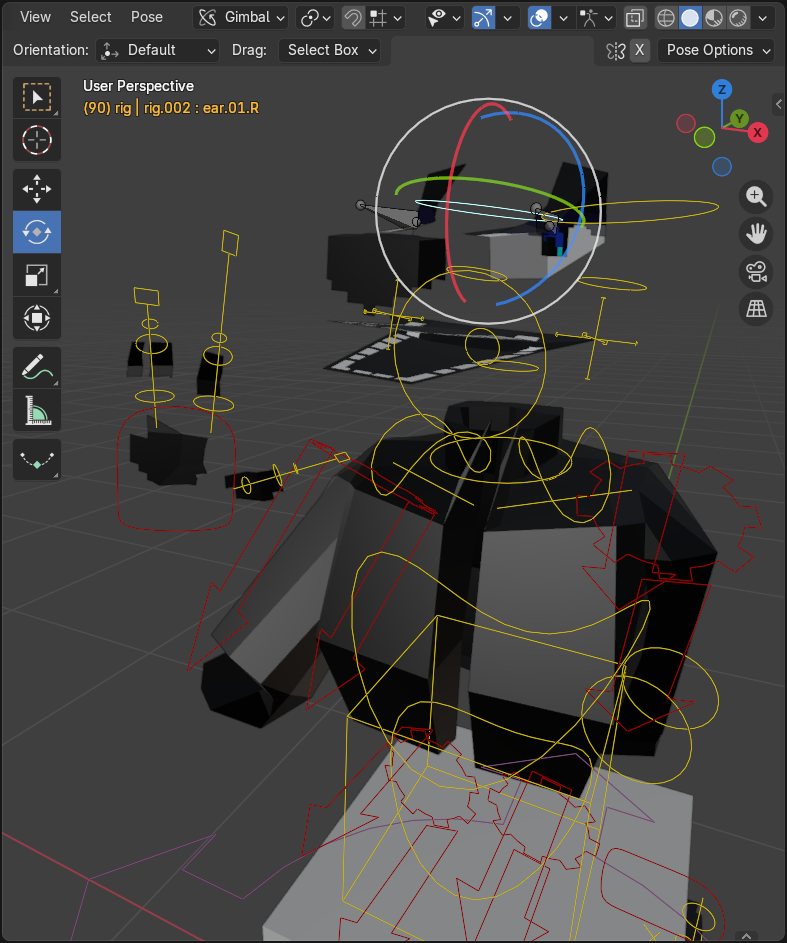Screen dimensions: 787x943
Task: Click the red X axis on gizmo
Action: [758, 132]
